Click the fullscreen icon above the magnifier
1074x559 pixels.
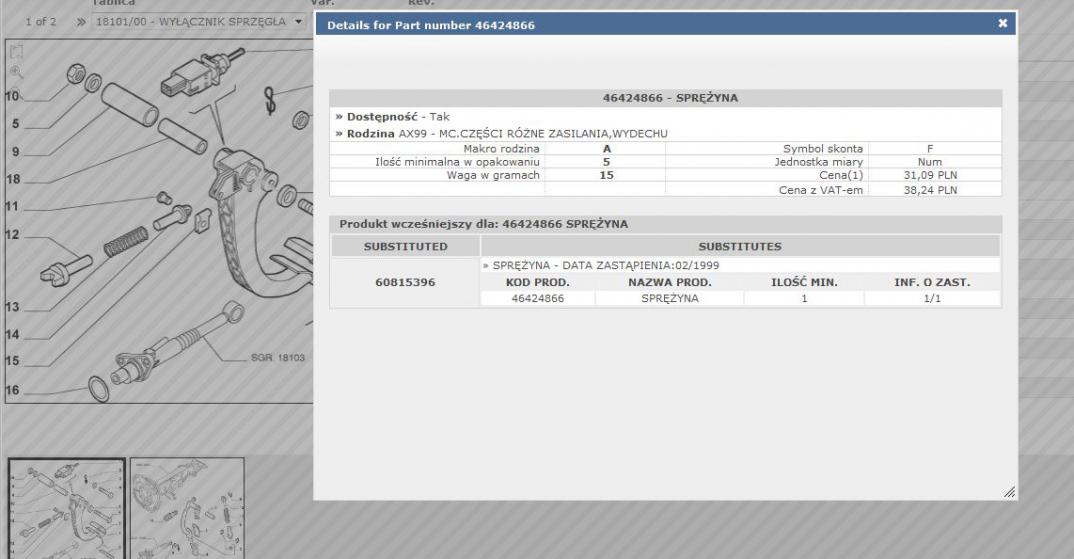(17, 51)
